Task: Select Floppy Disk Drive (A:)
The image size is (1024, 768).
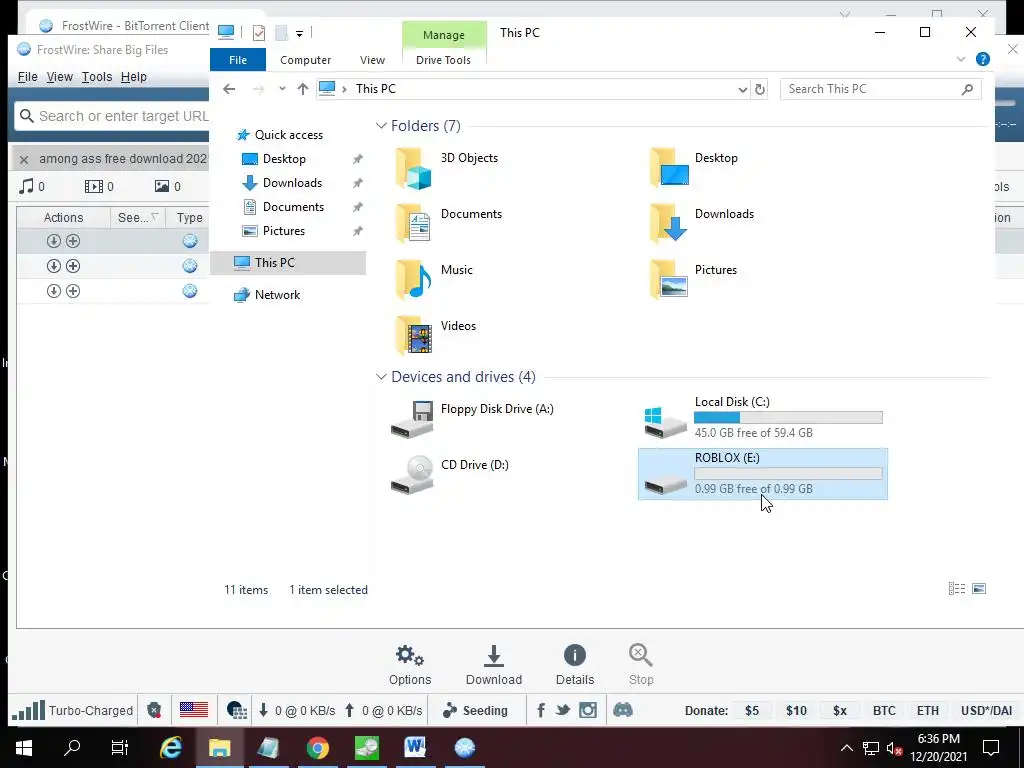Action: click(472, 419)
